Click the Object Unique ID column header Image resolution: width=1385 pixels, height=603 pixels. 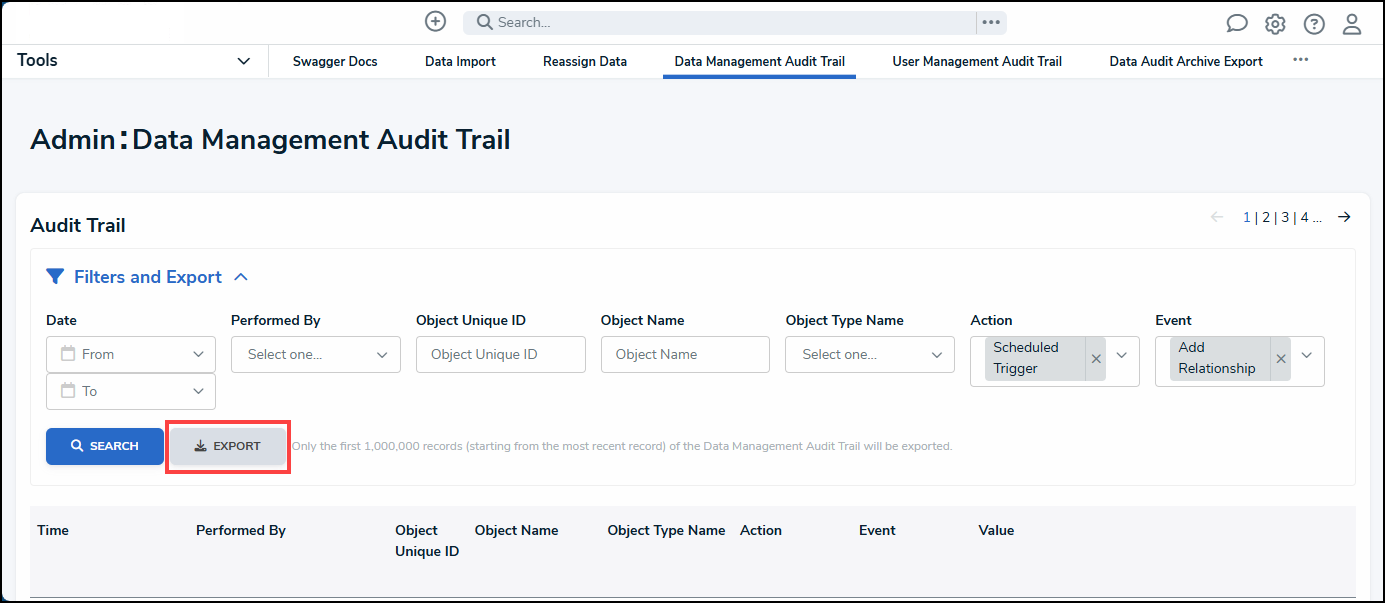[427, 541]
